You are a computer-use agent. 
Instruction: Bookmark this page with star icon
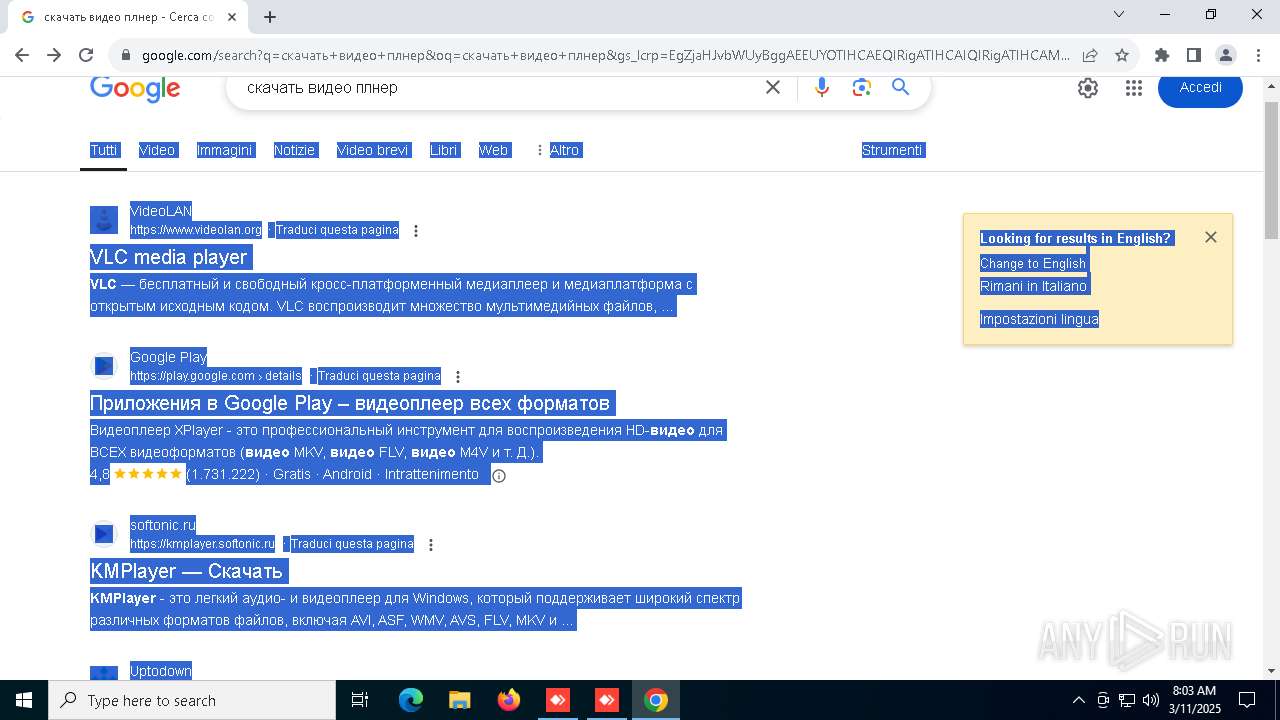[x=1122, y=55]
